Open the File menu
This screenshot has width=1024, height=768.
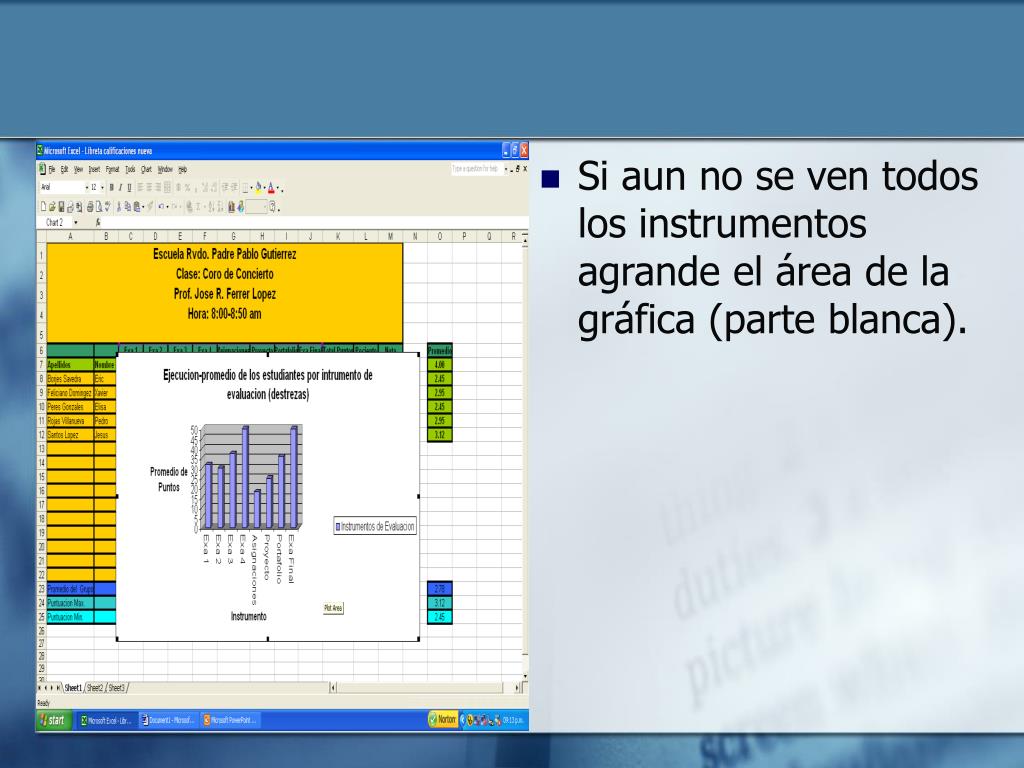click(x=52, y=169)
